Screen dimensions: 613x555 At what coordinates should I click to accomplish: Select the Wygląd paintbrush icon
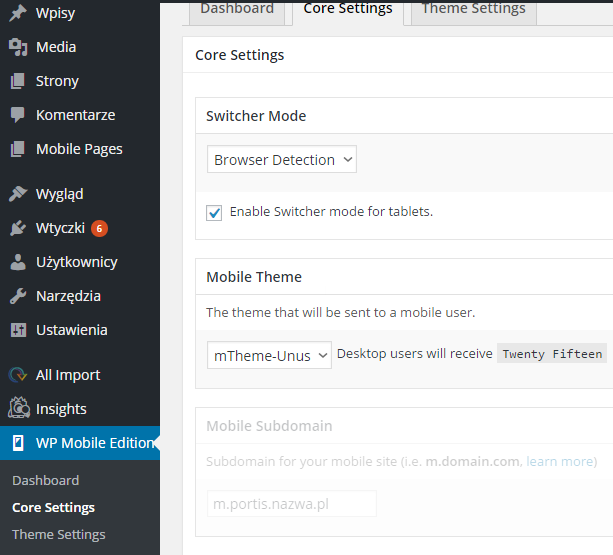[x=18, y=194]
